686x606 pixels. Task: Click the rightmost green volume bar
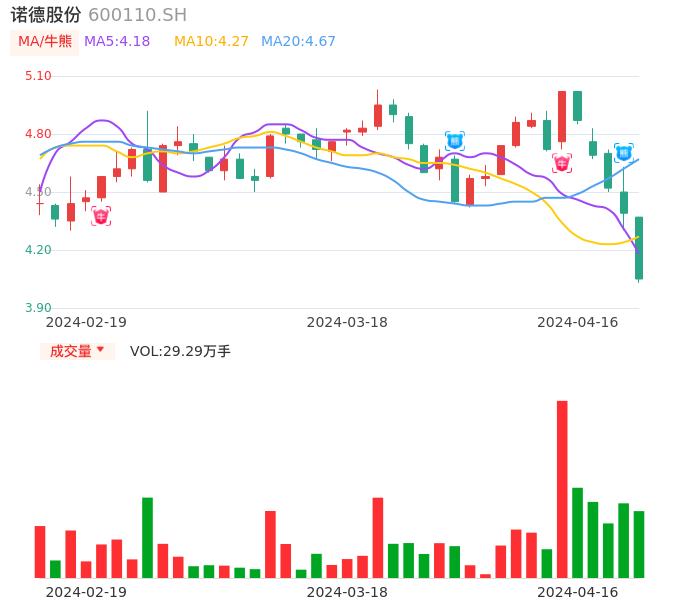click(x=639, y=544)
